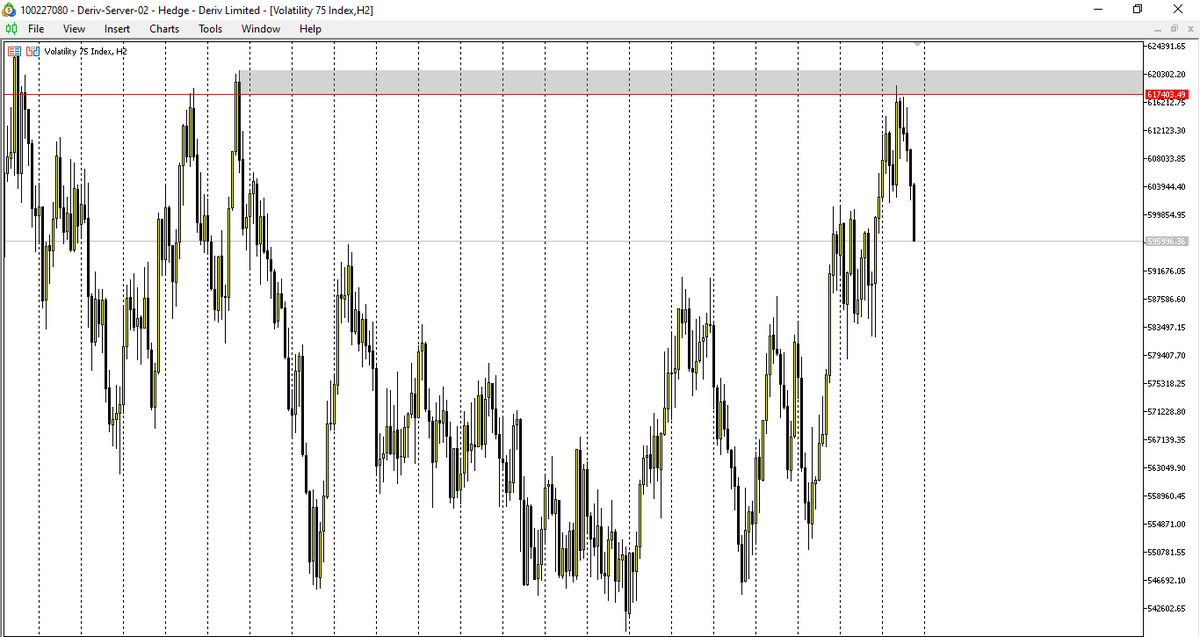Click the grey current price label 595996.36
Viewport: 1200px width, 637px height.
[x=1166, y=241]
